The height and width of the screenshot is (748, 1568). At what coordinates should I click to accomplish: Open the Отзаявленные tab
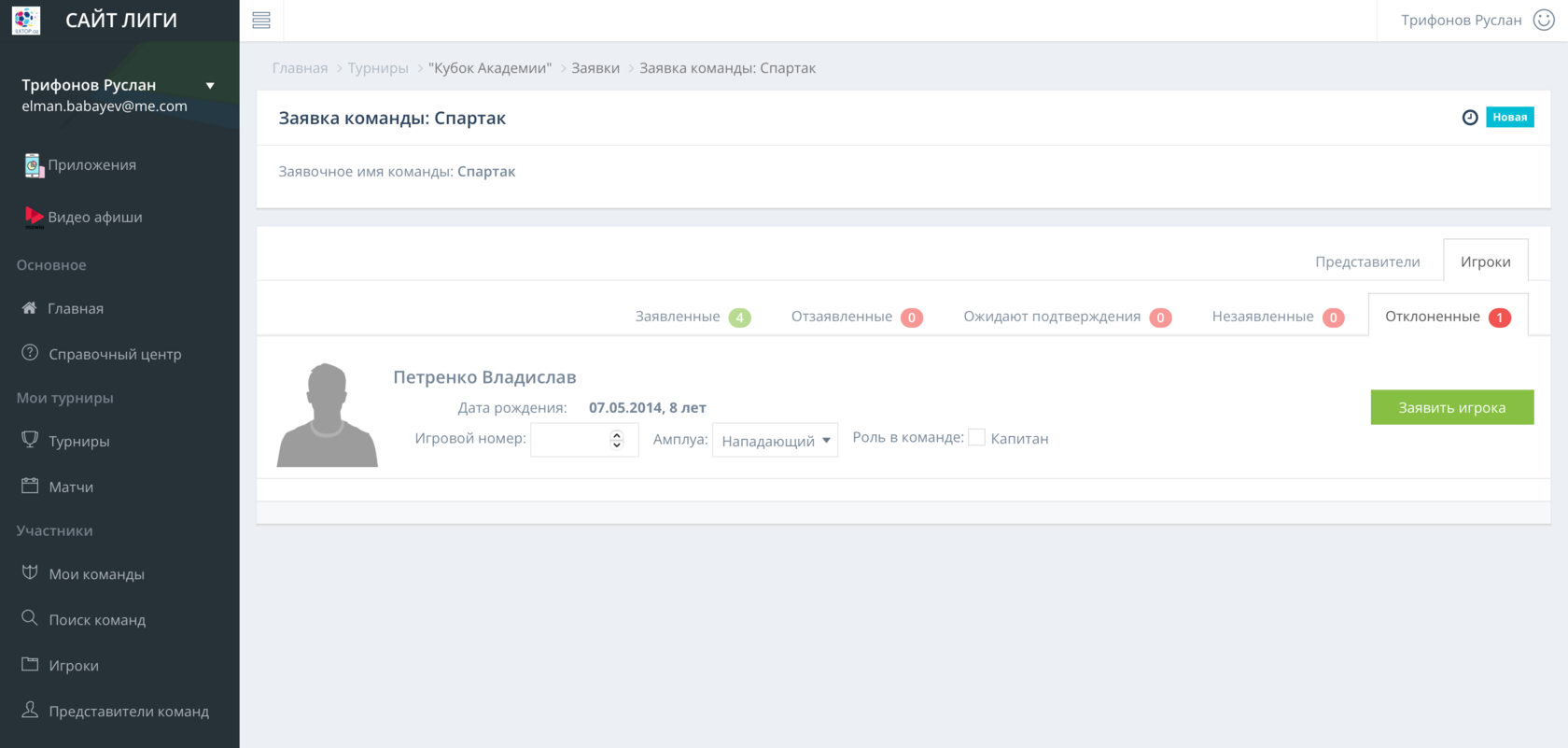click(x=857, y=317)
